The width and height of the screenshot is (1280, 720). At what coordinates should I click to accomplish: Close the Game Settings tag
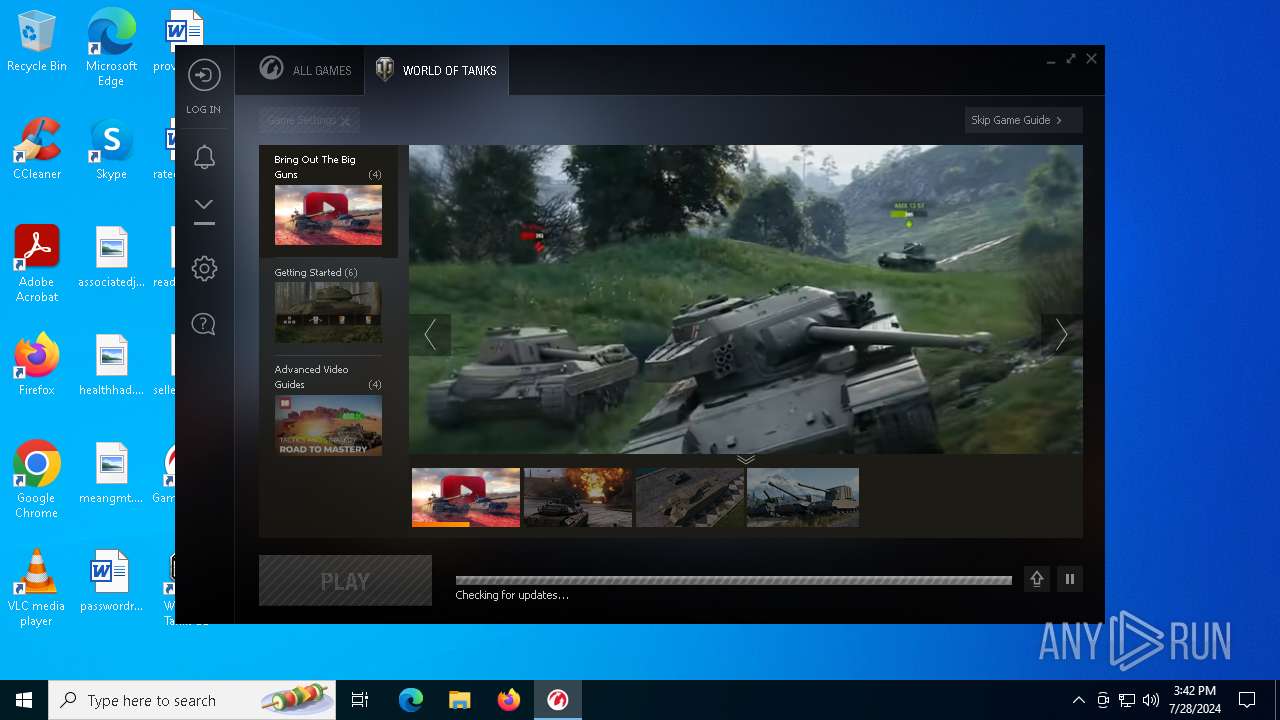pyautogui.click(x=345, y=121)
